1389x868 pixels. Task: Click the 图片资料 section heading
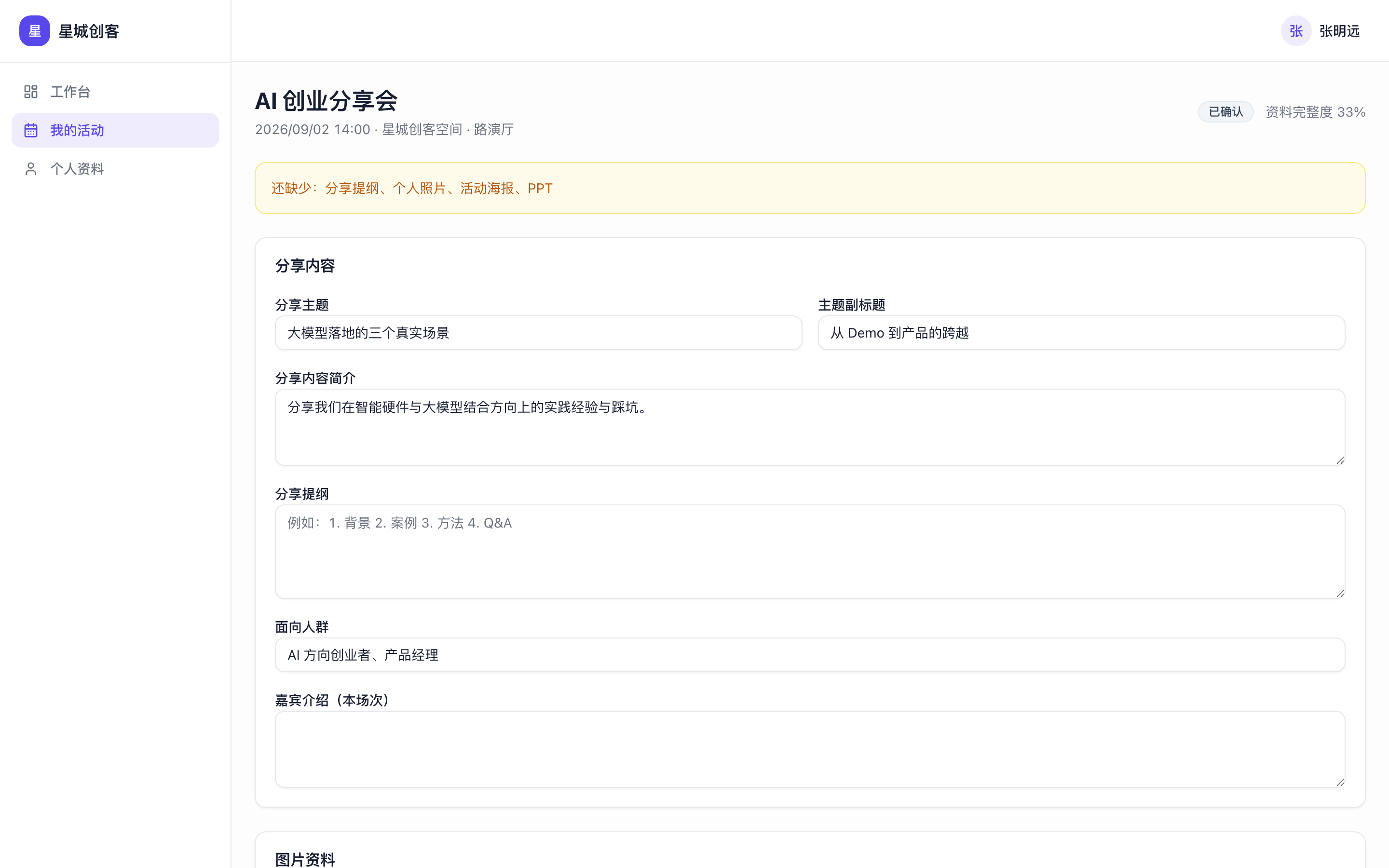305,859
